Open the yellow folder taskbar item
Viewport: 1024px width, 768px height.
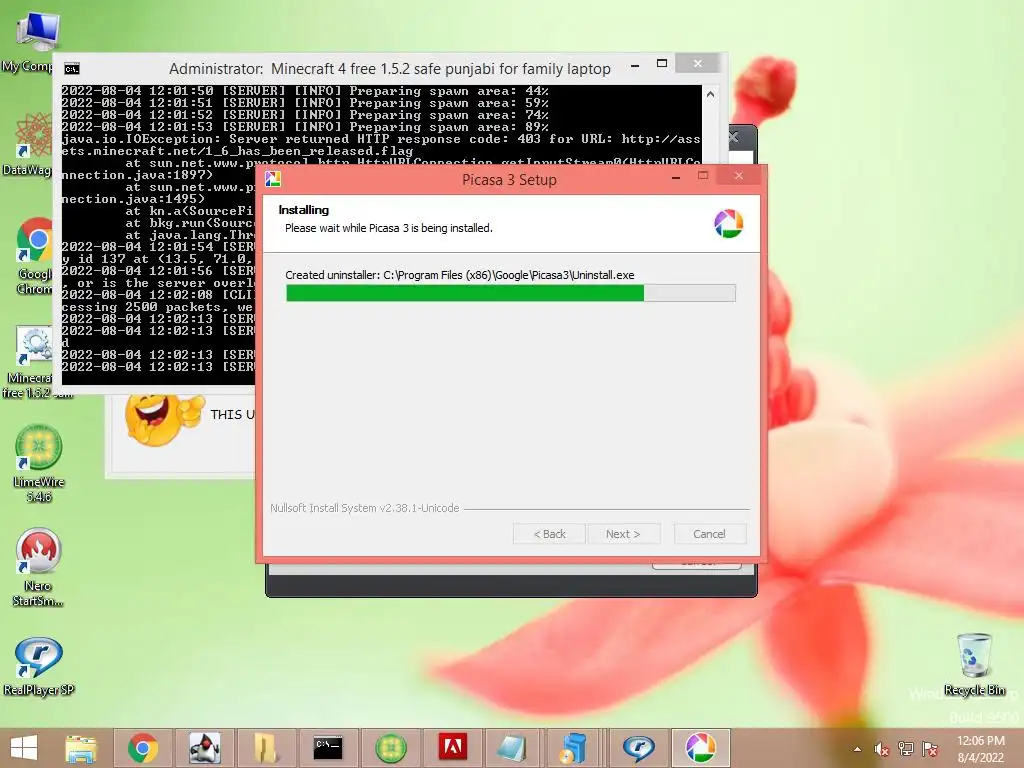265,748
